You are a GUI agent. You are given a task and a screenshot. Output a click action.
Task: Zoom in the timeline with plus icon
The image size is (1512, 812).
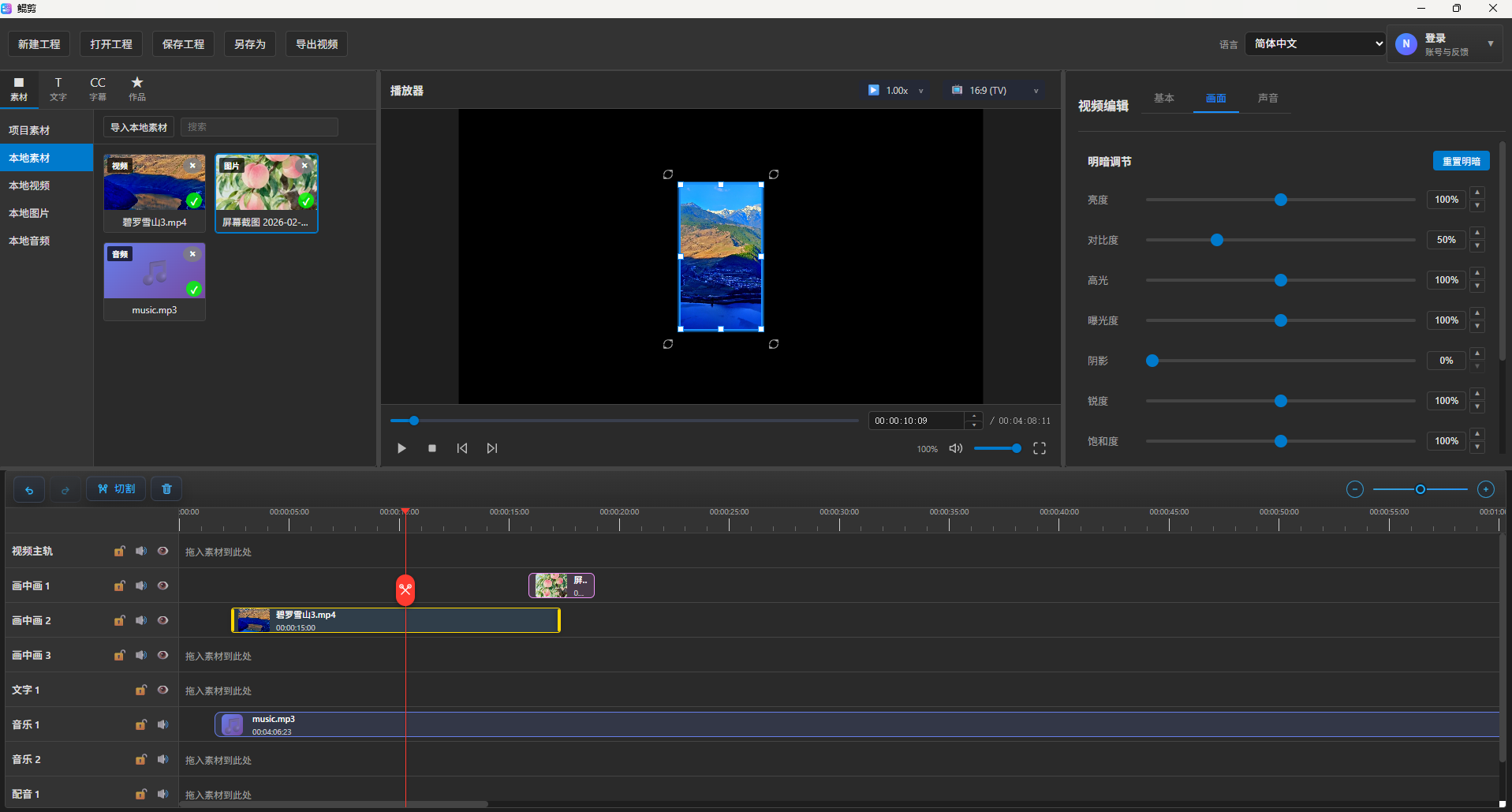1486,489
